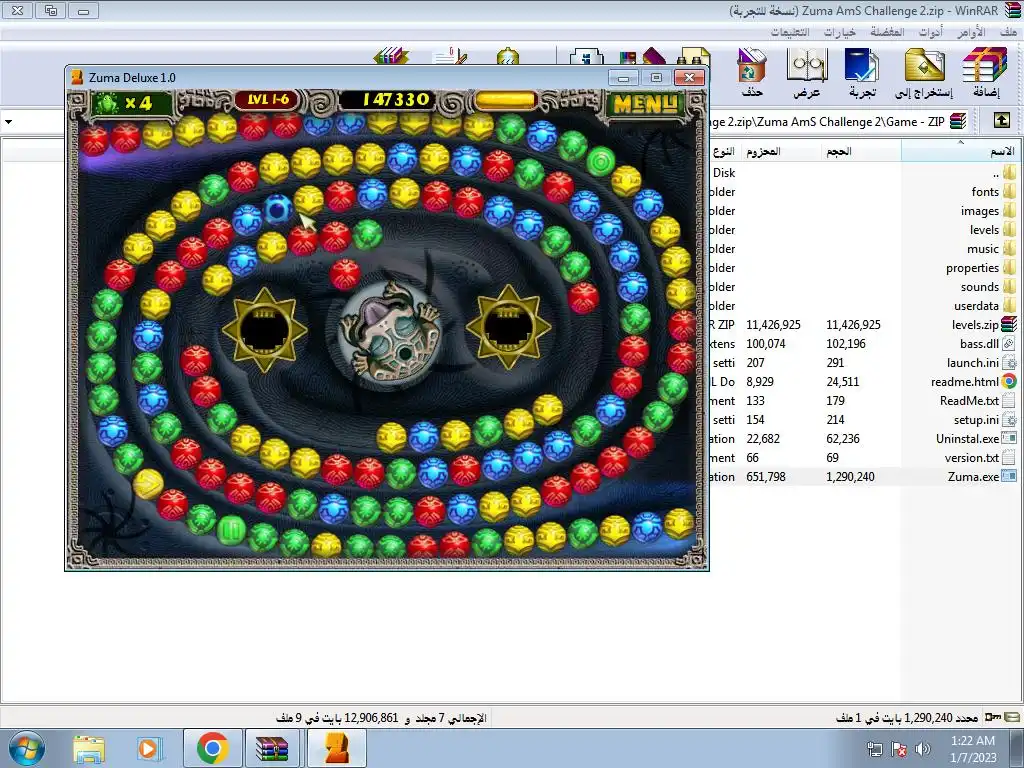
Task: Select the music folder row
Action: pos(865,248)
